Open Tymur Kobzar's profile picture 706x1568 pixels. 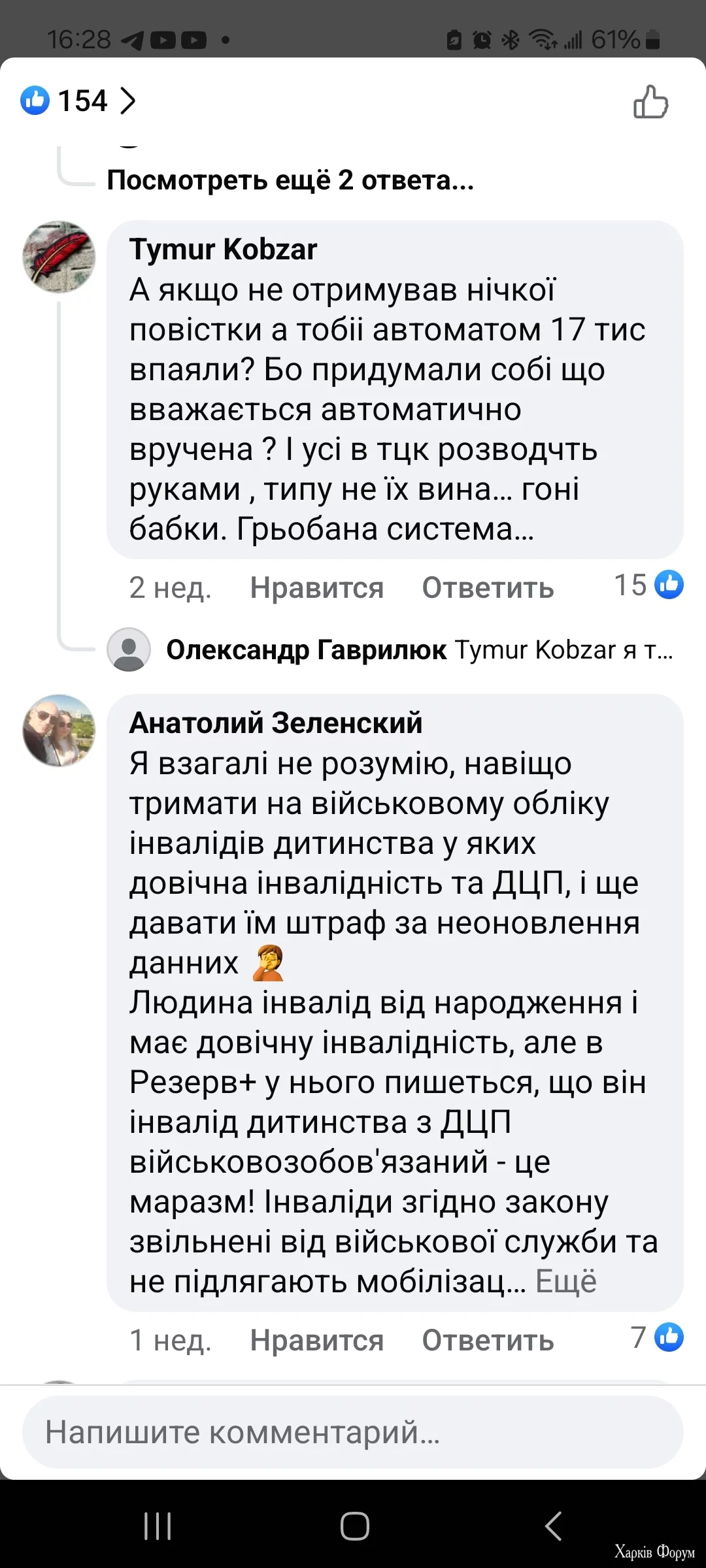click(x=59, y=257)
